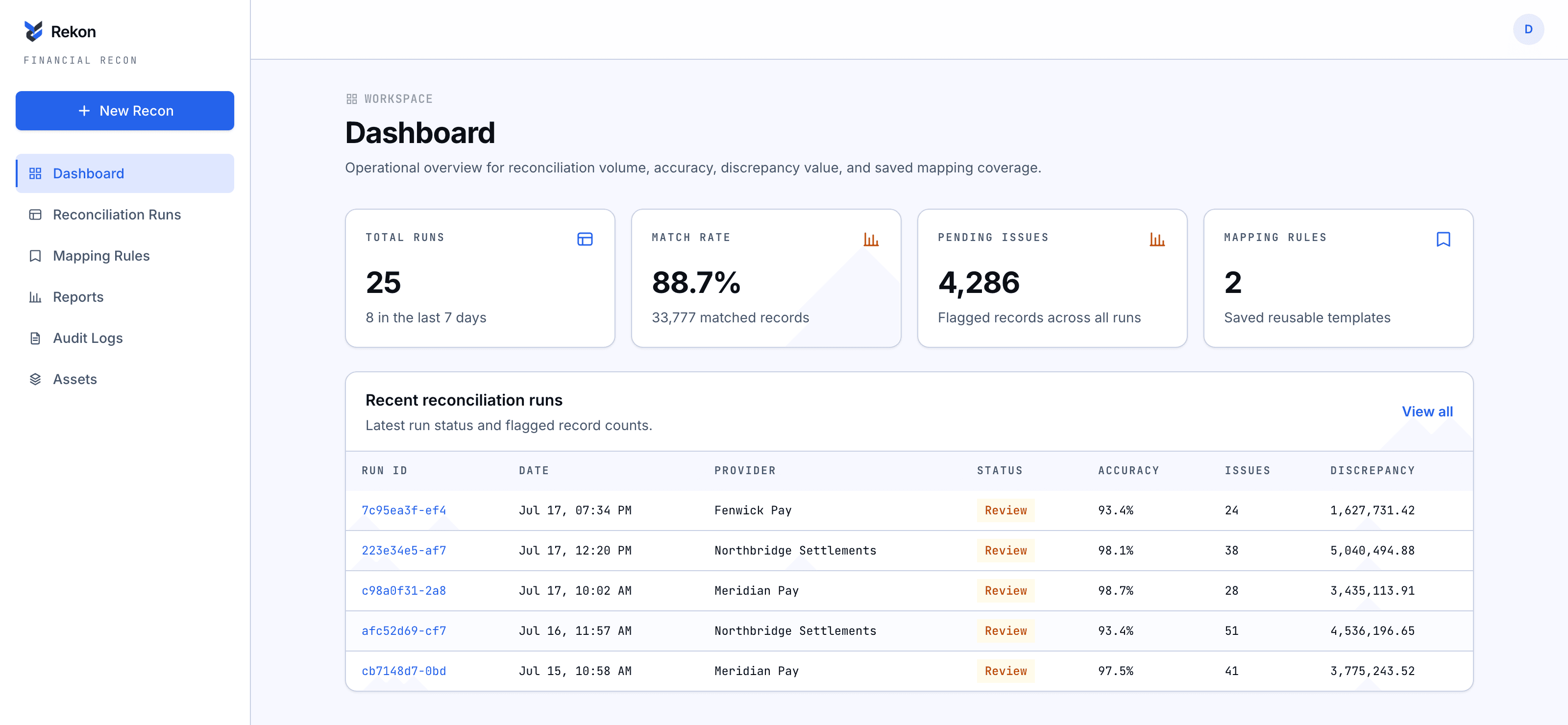
Task: Click discrepancy 5,040,494.88
Action: pos(1372,550)
